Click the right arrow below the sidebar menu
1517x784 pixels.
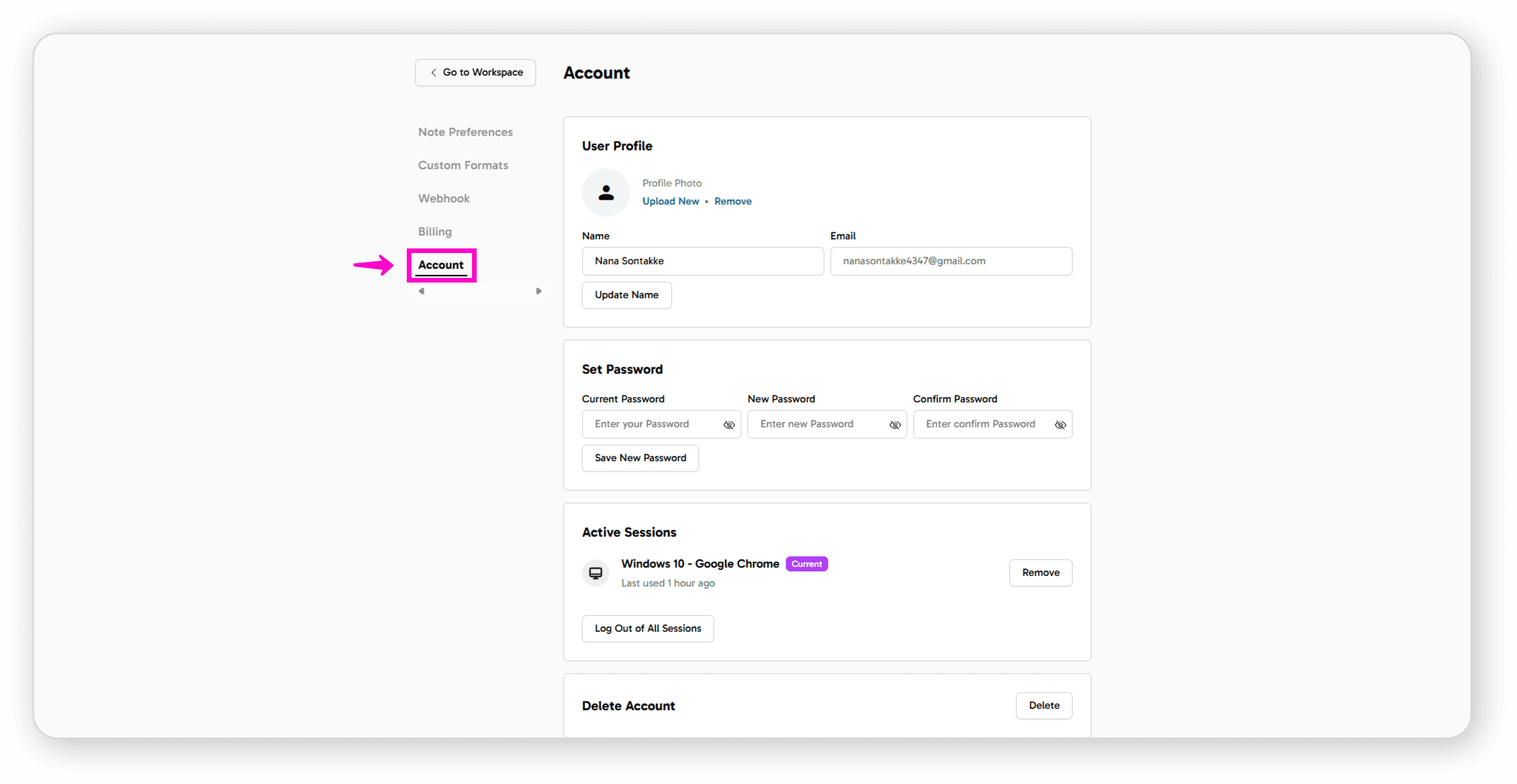(x=538, y=291)
